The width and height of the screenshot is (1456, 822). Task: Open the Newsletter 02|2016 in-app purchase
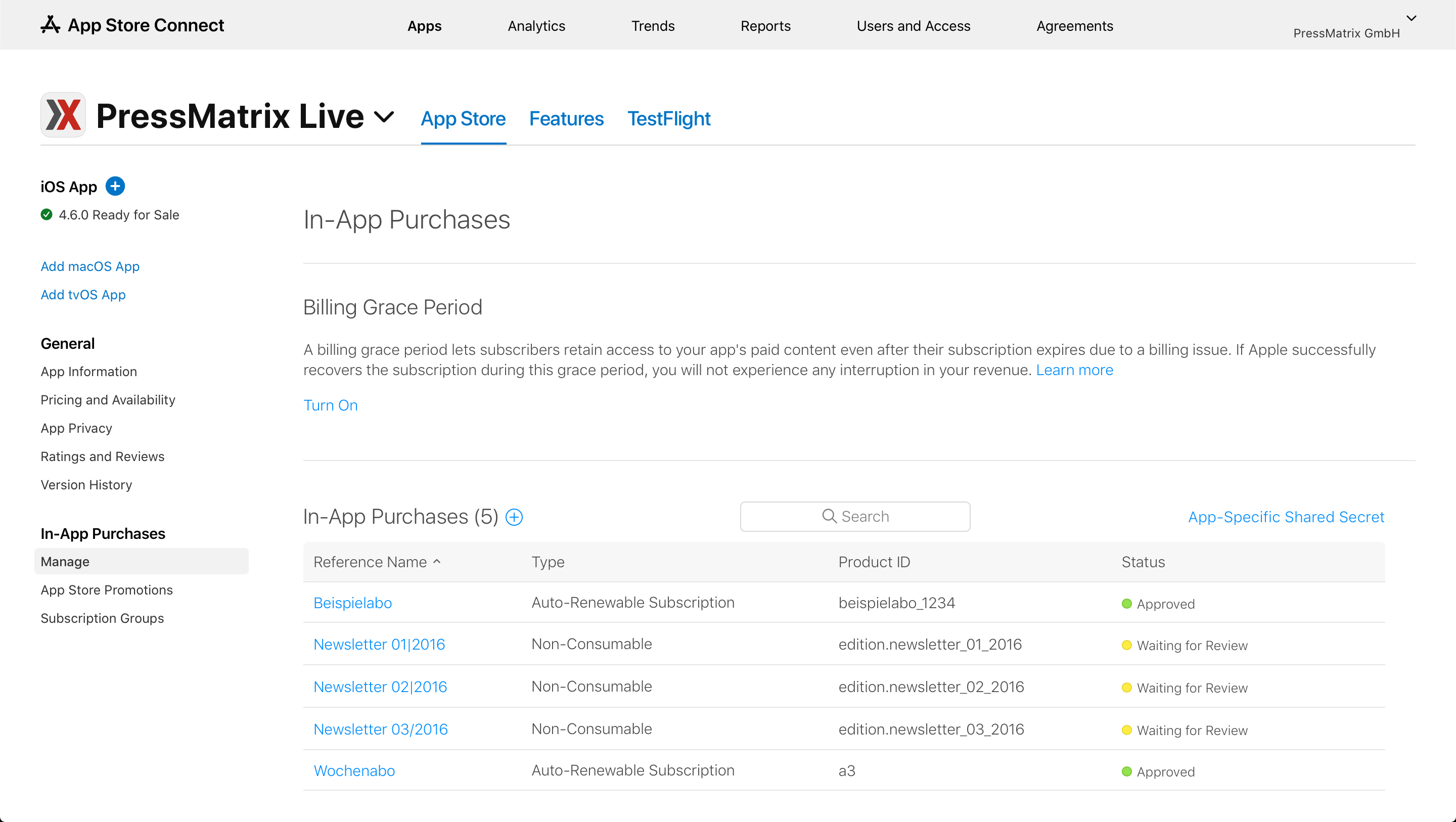point(380,687)
